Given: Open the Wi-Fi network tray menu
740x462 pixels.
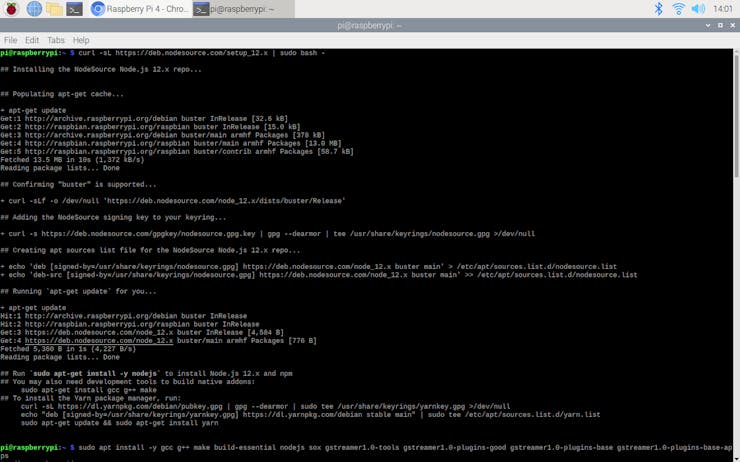Looking at the screenshot, I should coord(679,8).
